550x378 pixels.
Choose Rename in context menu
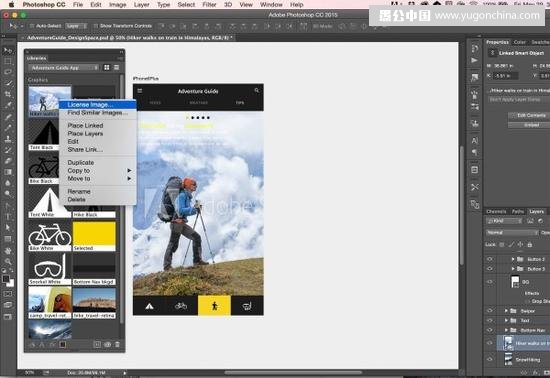coord(98,191)
